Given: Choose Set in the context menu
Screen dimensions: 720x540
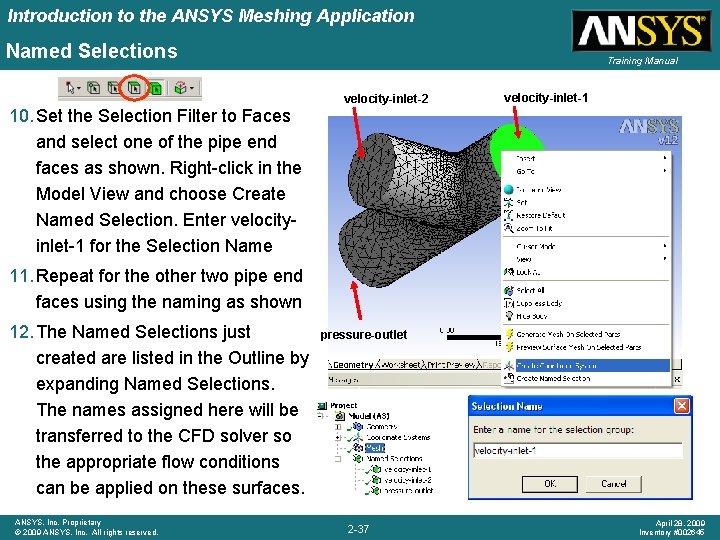Looking at the screenshot, I should 586,202.
